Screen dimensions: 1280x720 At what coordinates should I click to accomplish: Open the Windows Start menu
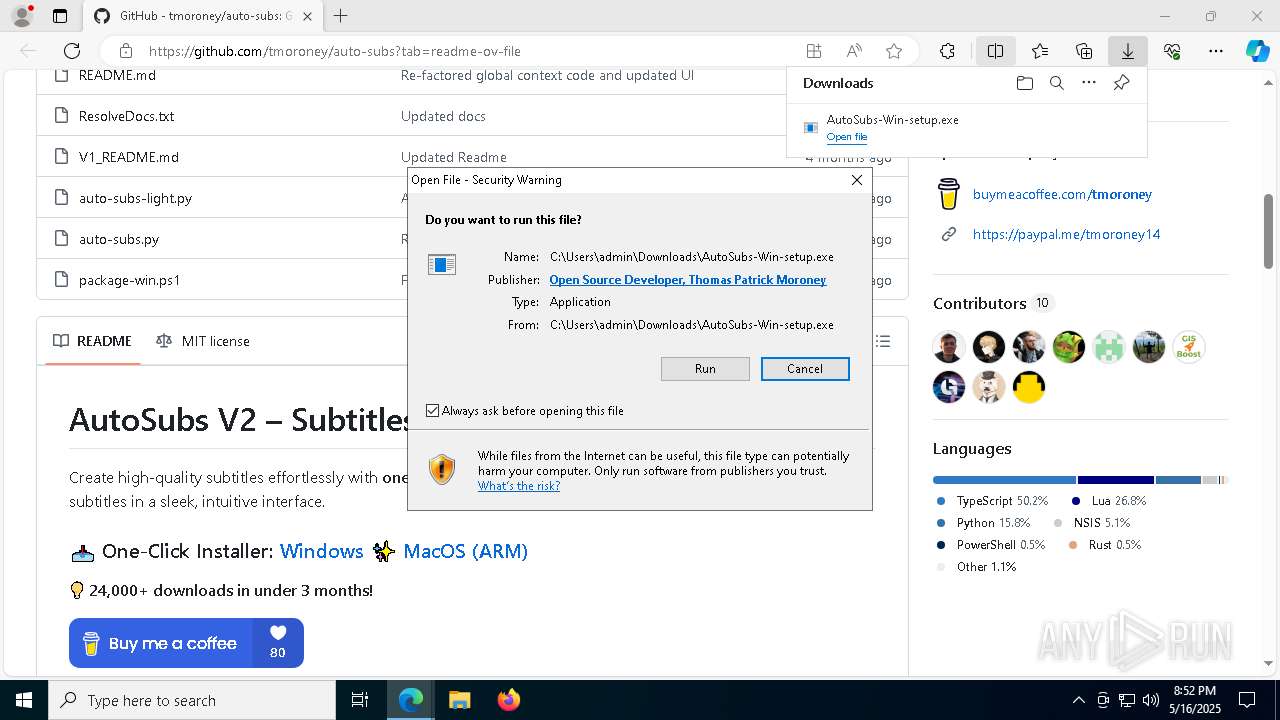coord(24,700)
